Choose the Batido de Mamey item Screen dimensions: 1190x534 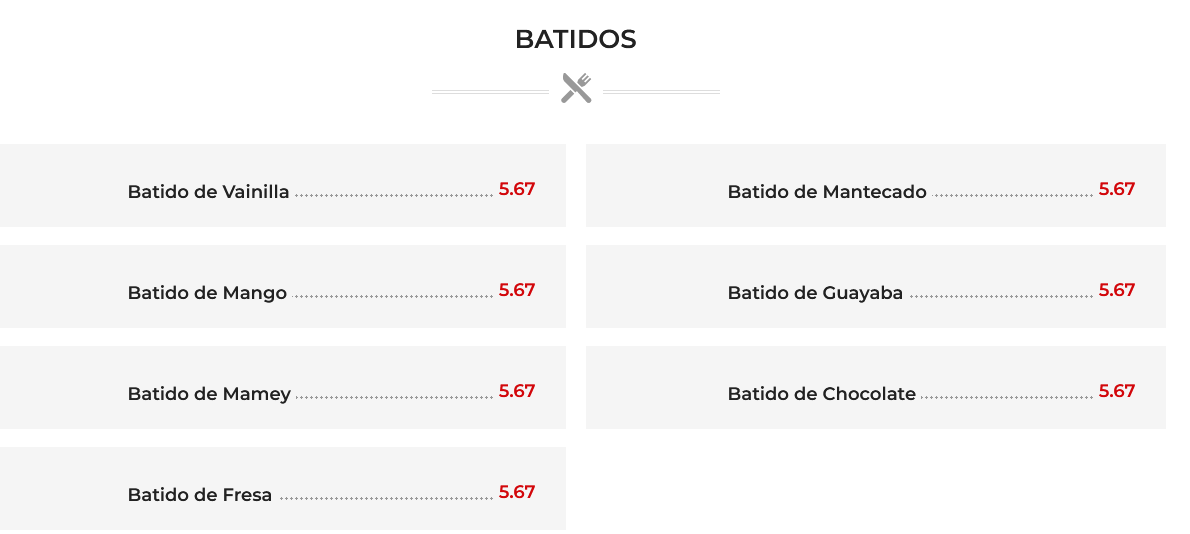pos(209,394)
